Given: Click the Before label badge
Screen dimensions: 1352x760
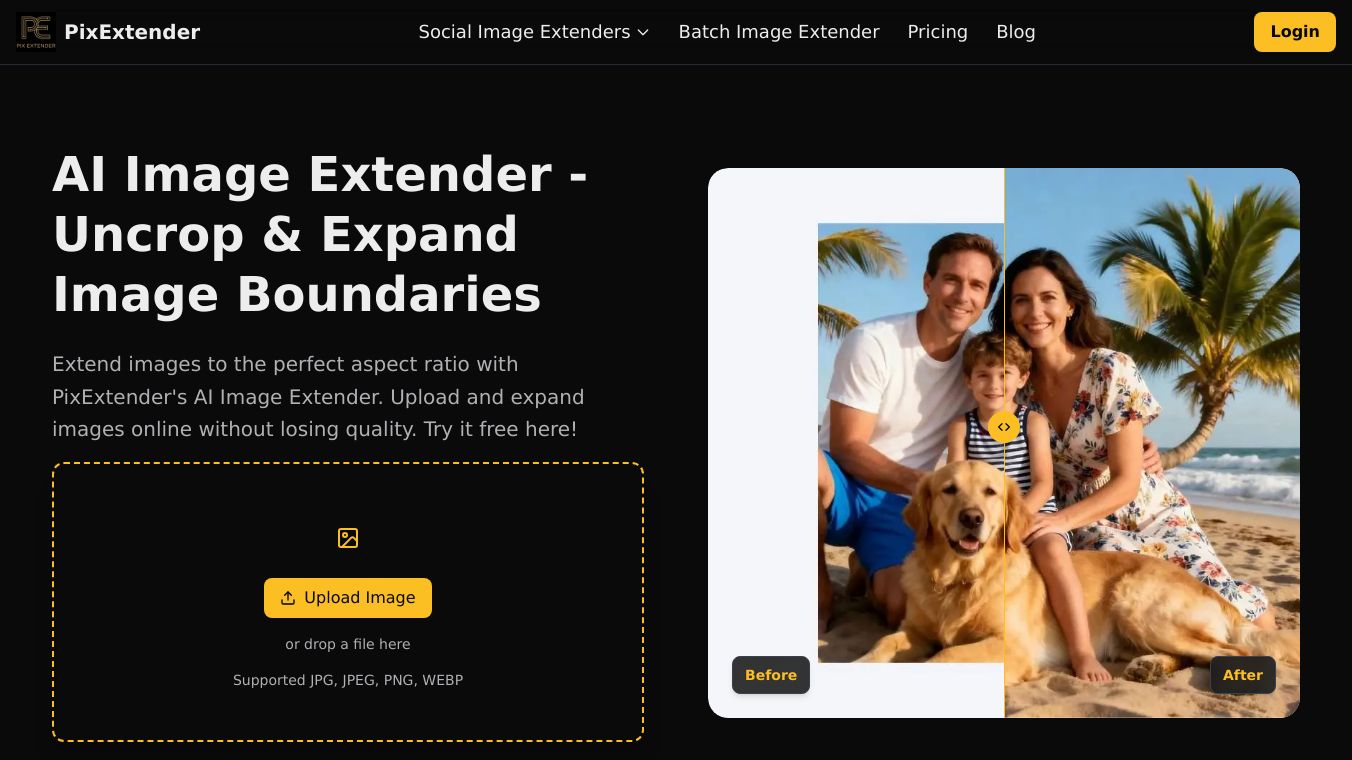Looking at the screenshot, I should click(x=771, y=675).
